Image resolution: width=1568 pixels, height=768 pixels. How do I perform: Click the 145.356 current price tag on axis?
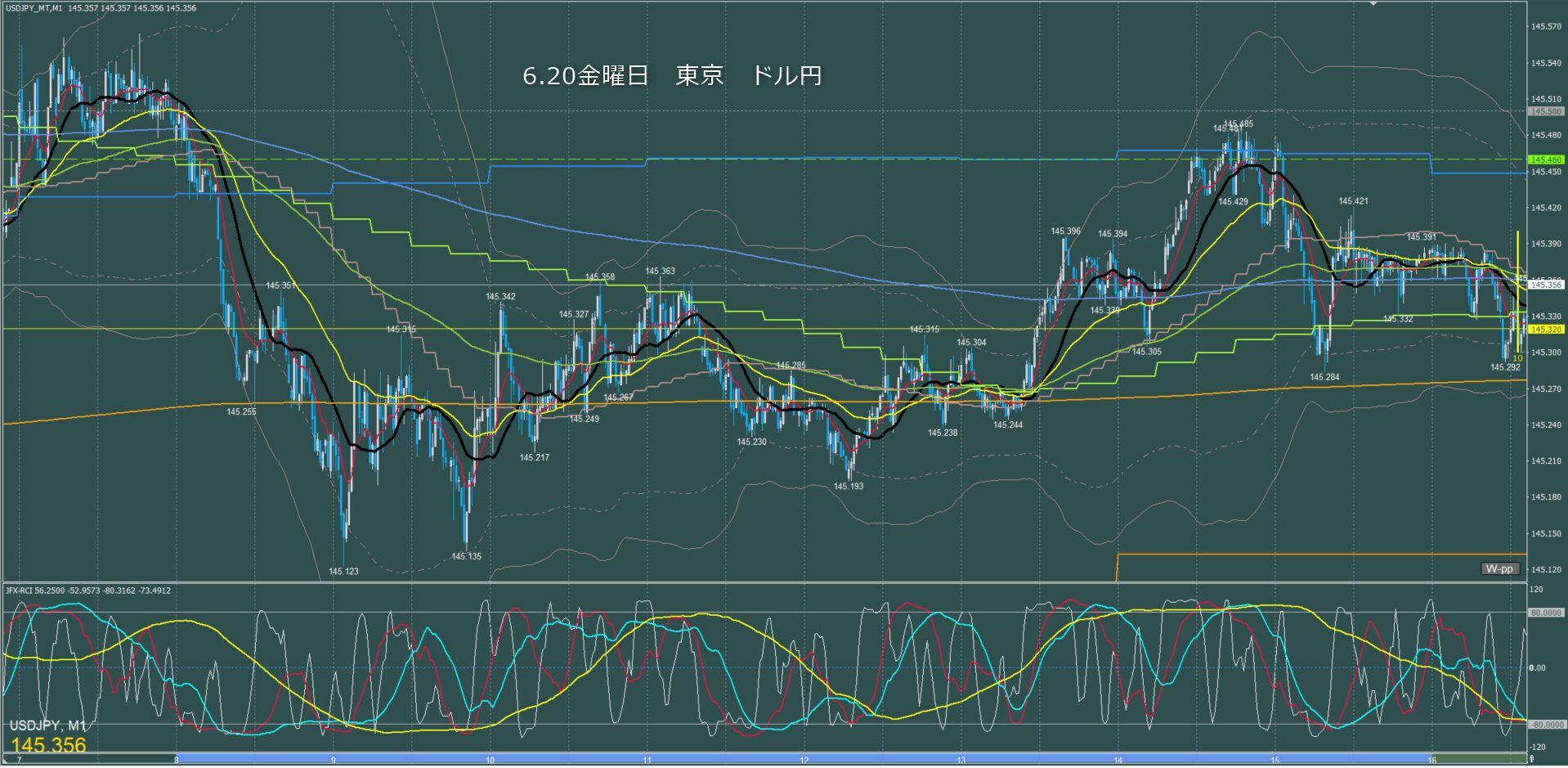click(1546, 285)
